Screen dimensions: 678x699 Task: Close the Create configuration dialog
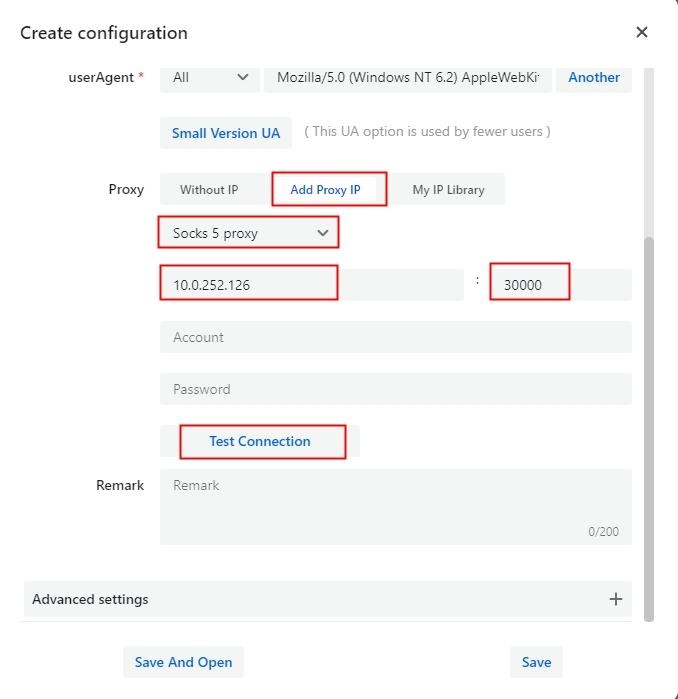click(x=642, y=32)
